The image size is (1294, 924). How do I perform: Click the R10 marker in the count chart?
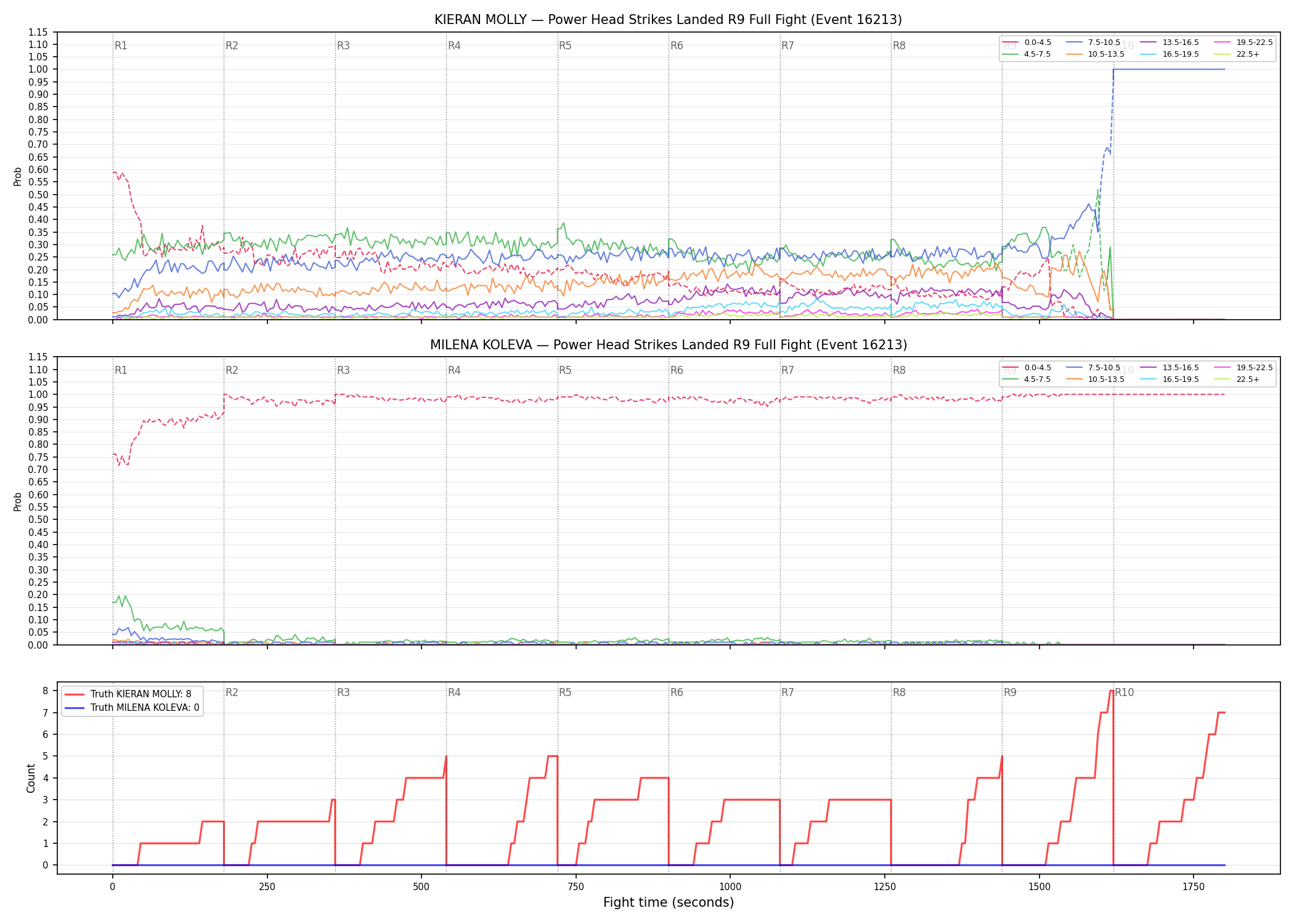point(1125,692)
